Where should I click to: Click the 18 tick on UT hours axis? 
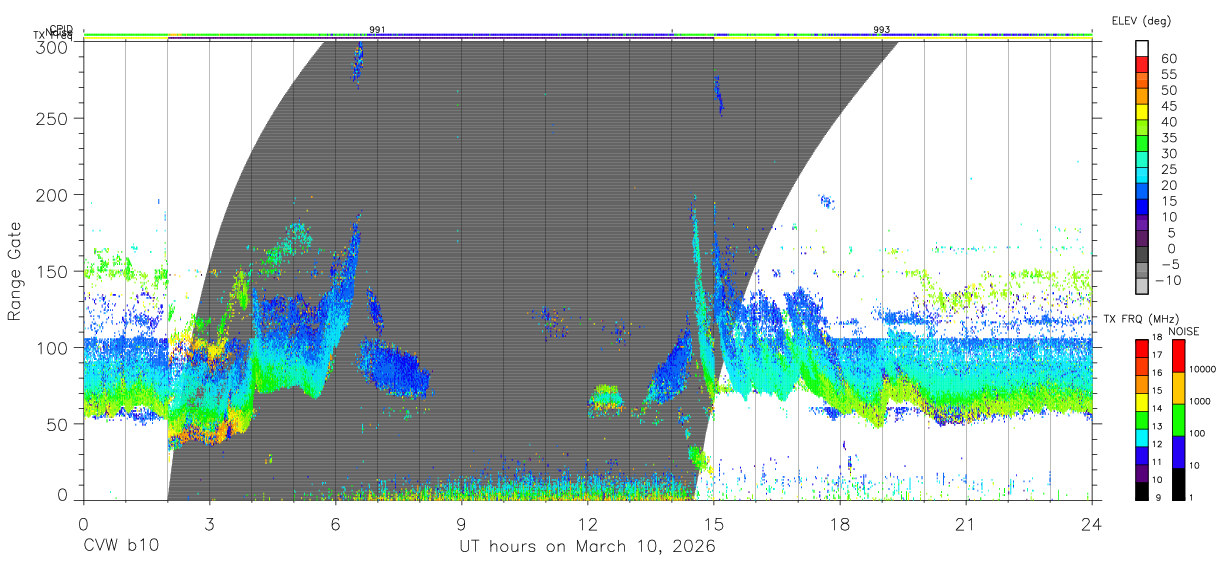(x=839, y=524)
